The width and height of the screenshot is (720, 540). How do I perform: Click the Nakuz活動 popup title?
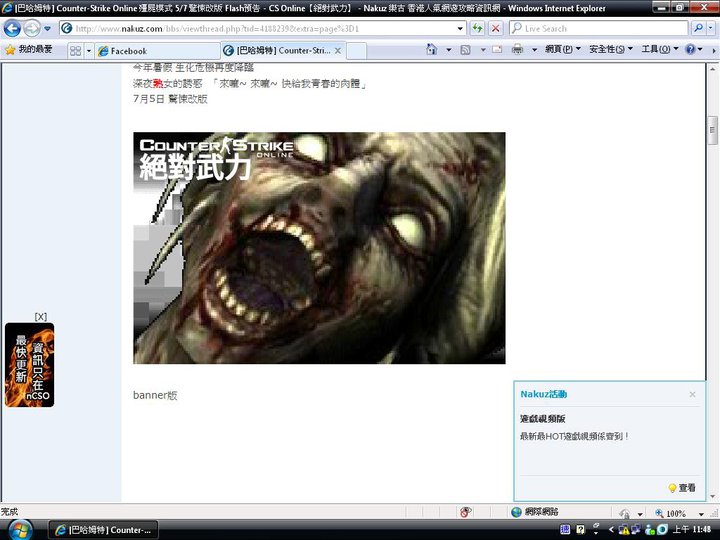tap(544, 394)
